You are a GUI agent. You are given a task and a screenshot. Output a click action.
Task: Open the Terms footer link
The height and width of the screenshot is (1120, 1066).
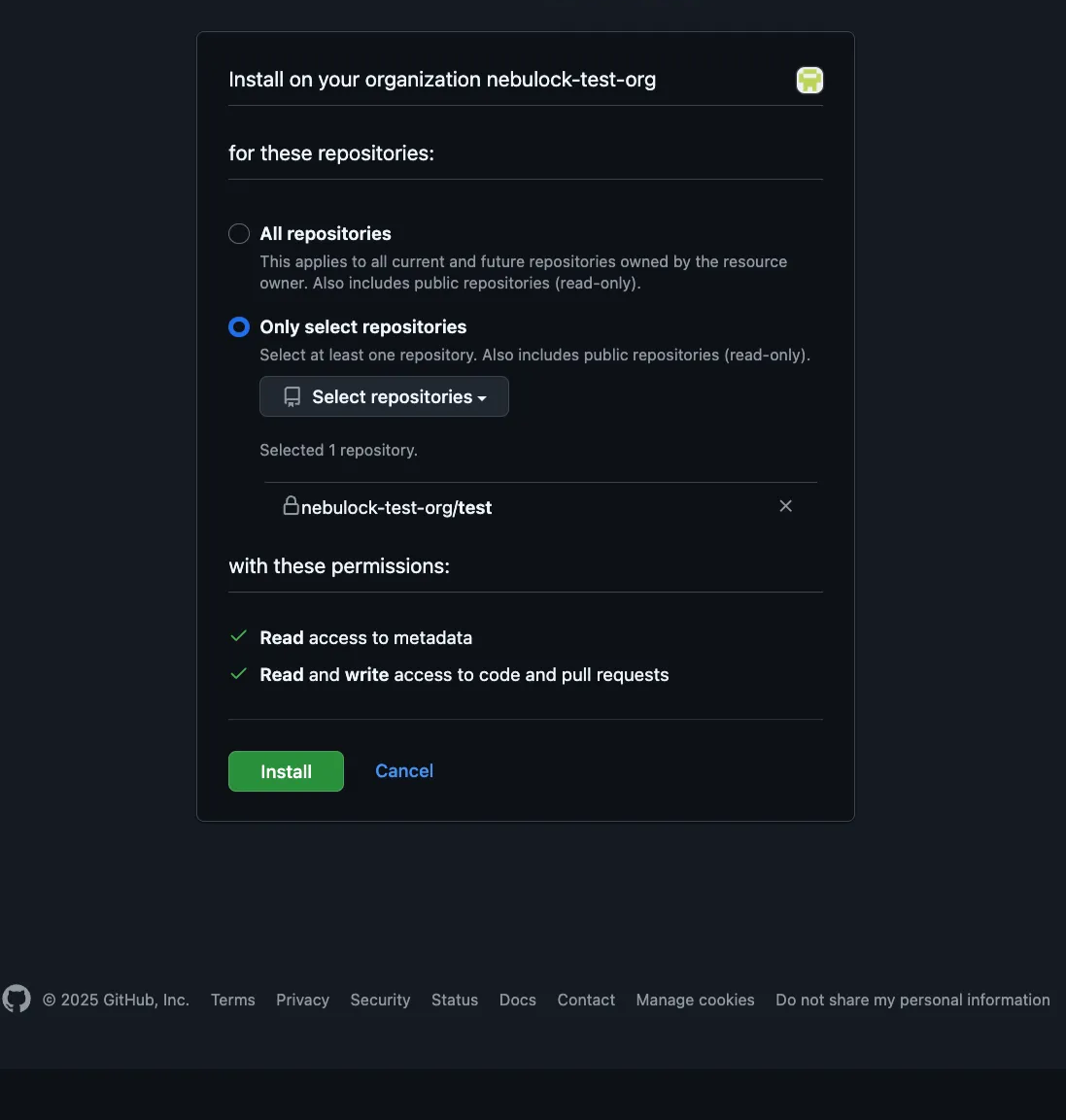(233, 1000)
